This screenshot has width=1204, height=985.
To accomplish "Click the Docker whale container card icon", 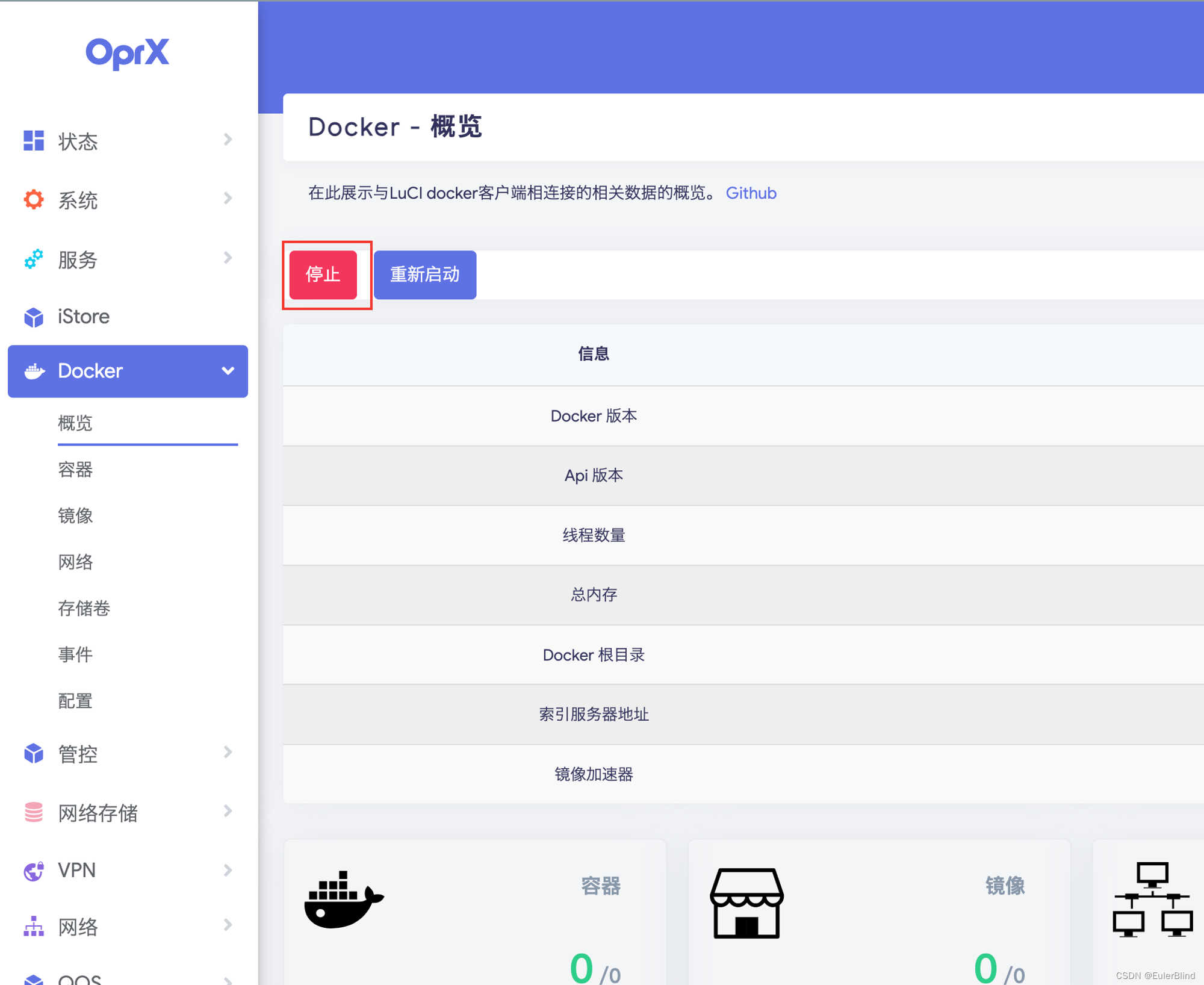I will (x=344, y=900).
